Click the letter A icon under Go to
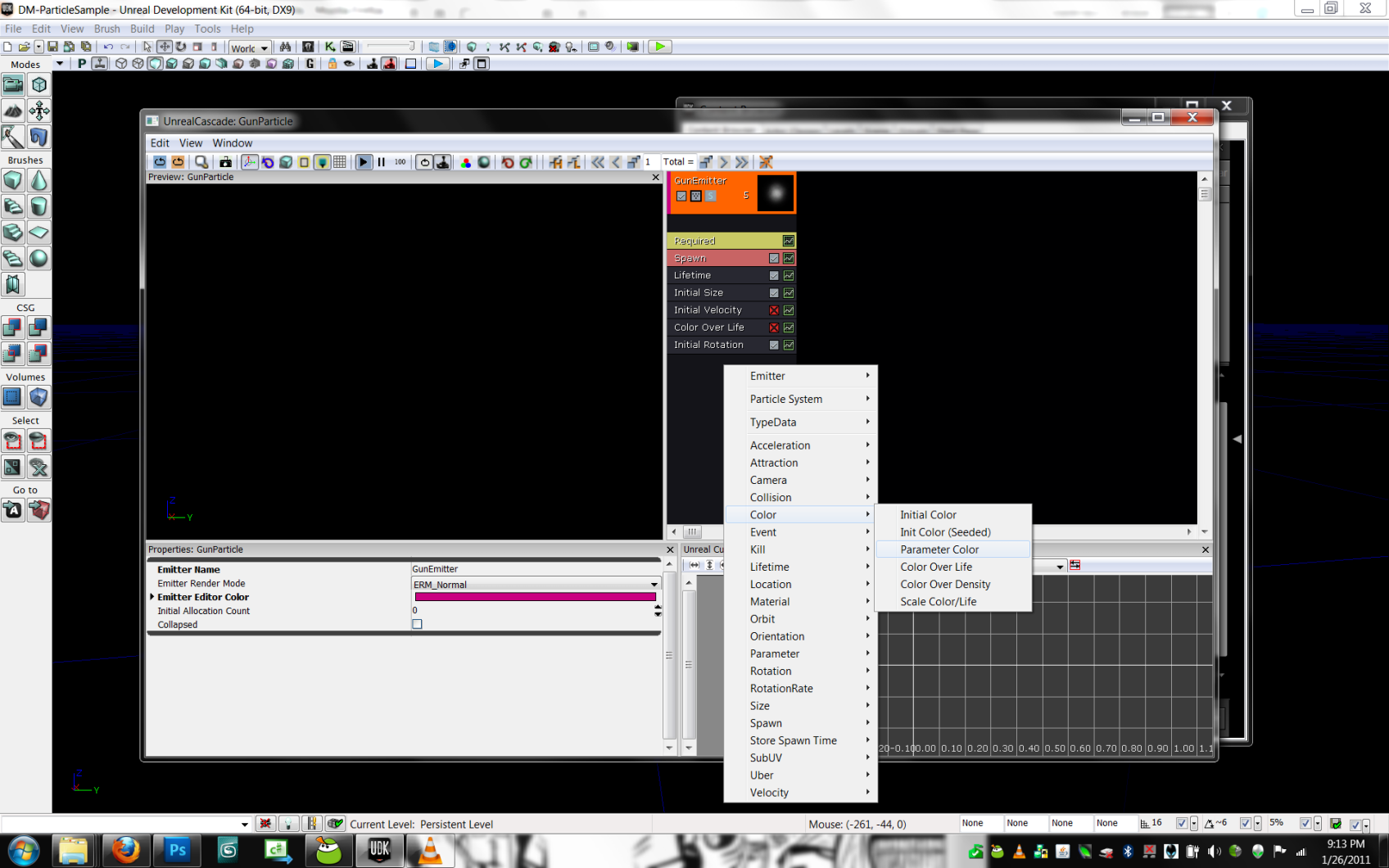The width and height of the screenshot is (1389, 868). pyautogui.click(x=13, y=510)
